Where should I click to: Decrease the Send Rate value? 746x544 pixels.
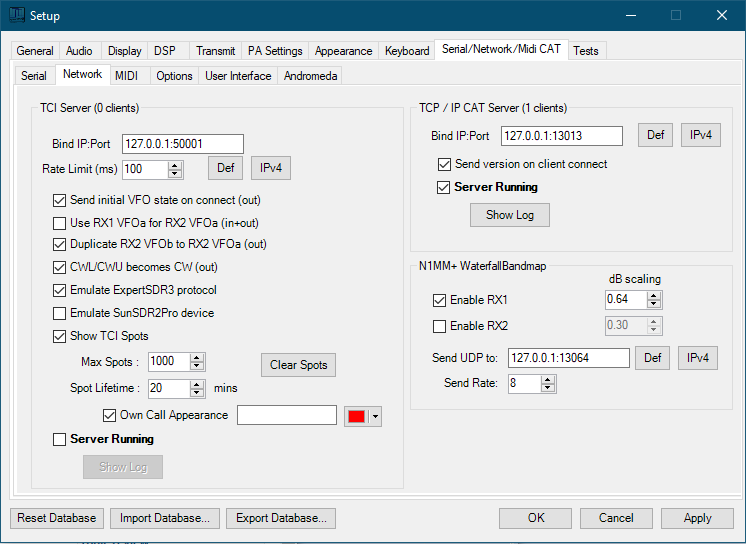[x=548, y=388]
